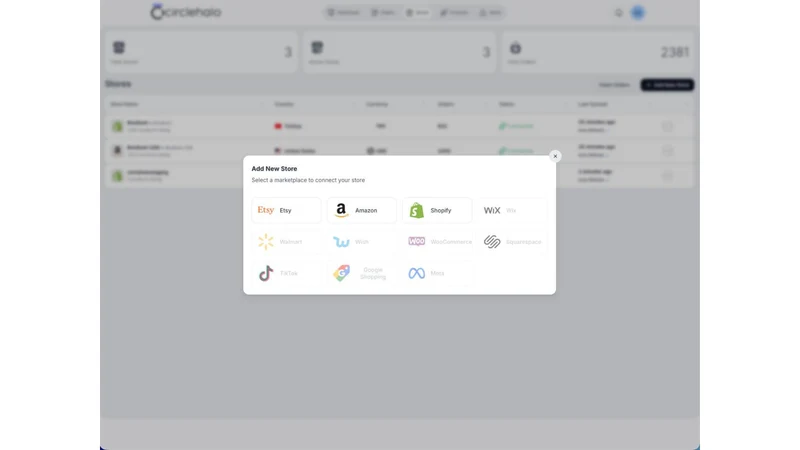800x450 pixels.
Task: Select the Walmart marketplace tile
Action: coord(286,242)
